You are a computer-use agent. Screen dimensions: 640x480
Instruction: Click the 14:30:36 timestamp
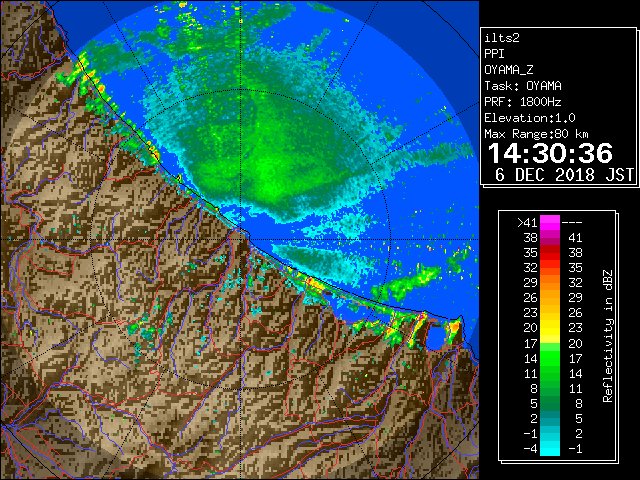click(550, 153)
